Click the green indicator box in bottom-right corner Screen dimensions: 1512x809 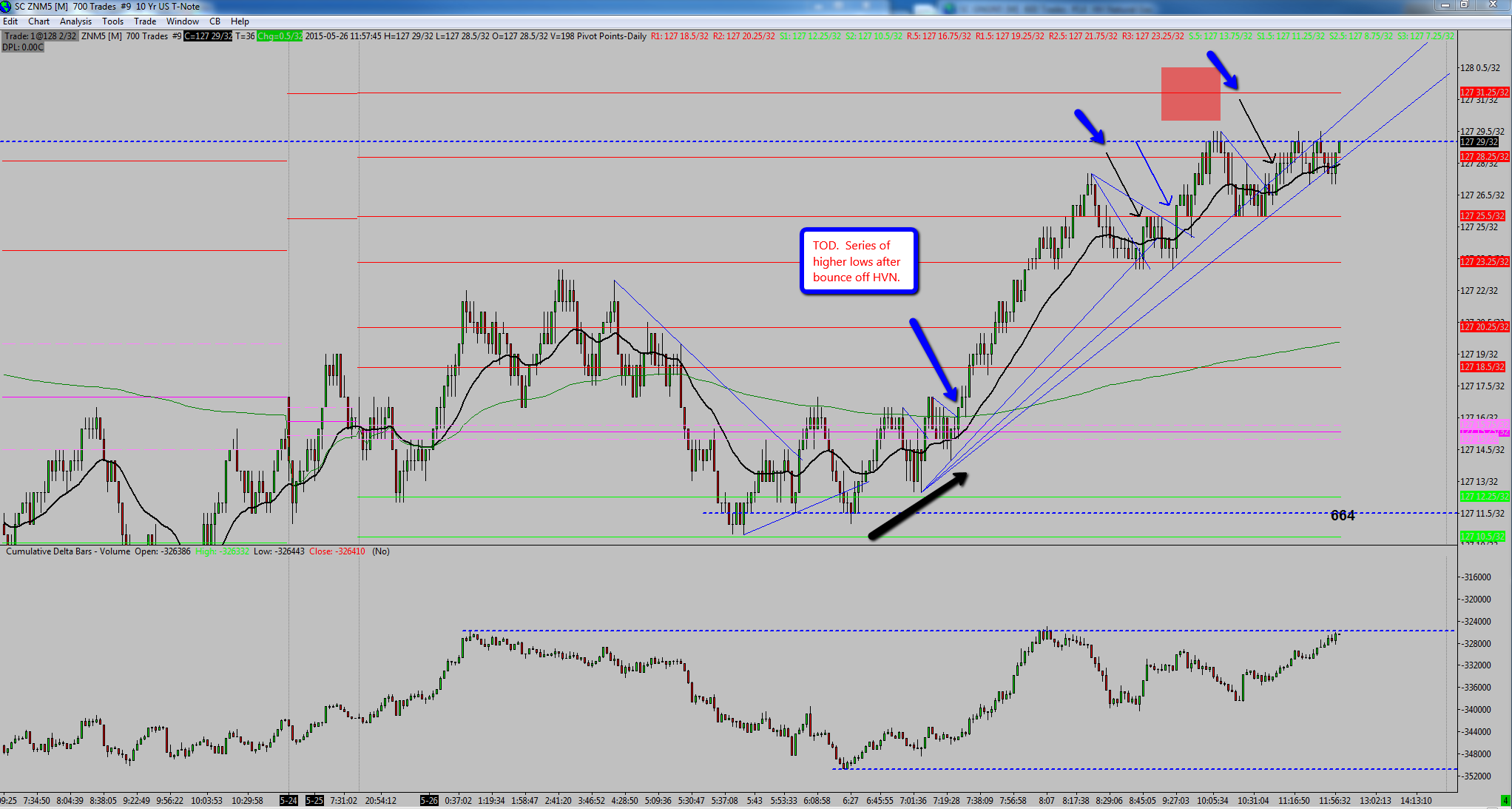tap(1505, 801)
